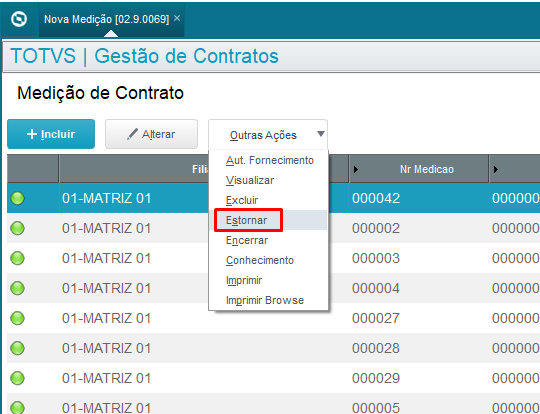Click green status icon for row 000042
The height and width of the screenshot is (414, 540).
(18, 198)
